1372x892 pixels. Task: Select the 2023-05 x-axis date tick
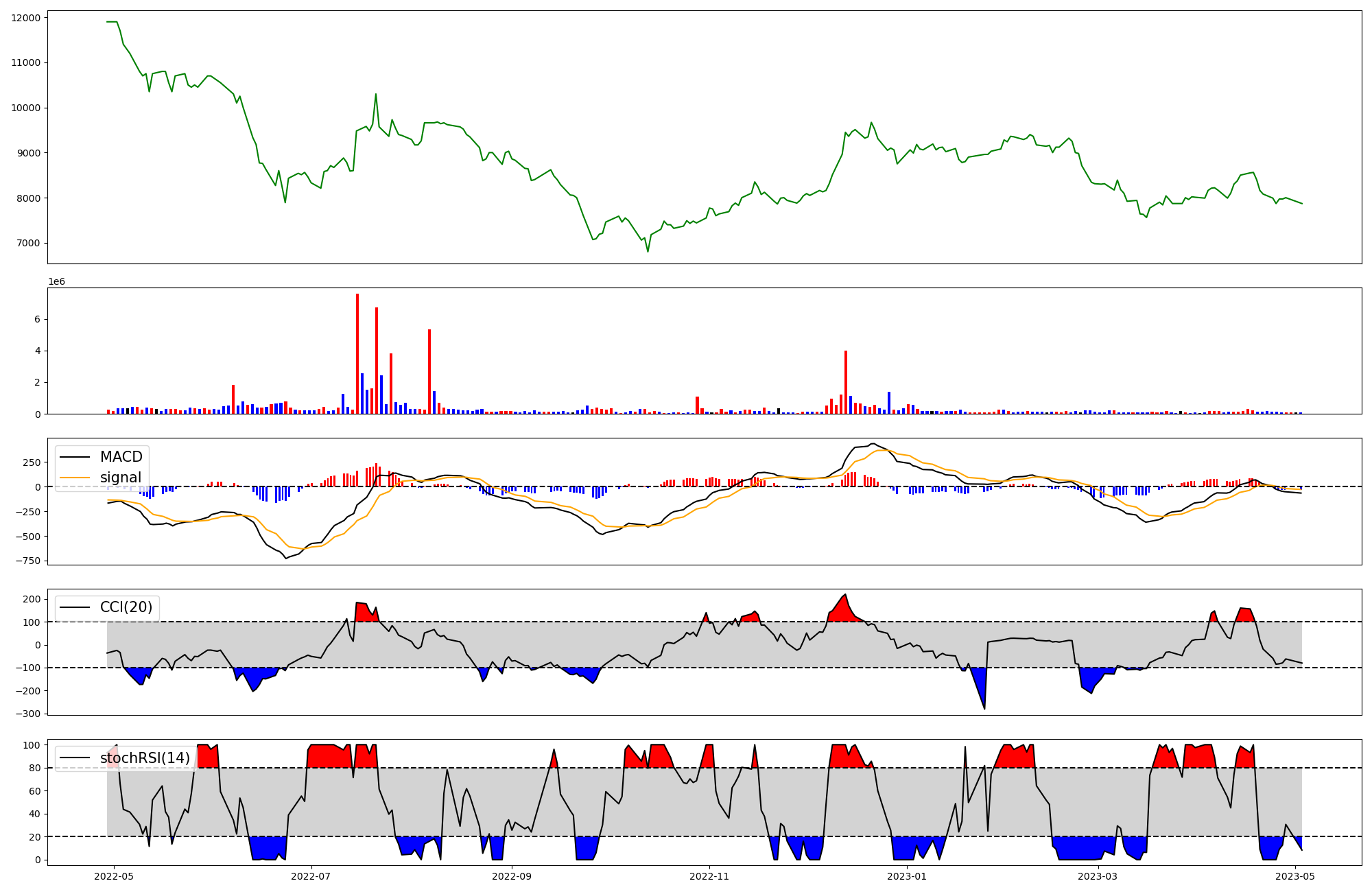pyautogui.click(x=1294, y=876)
